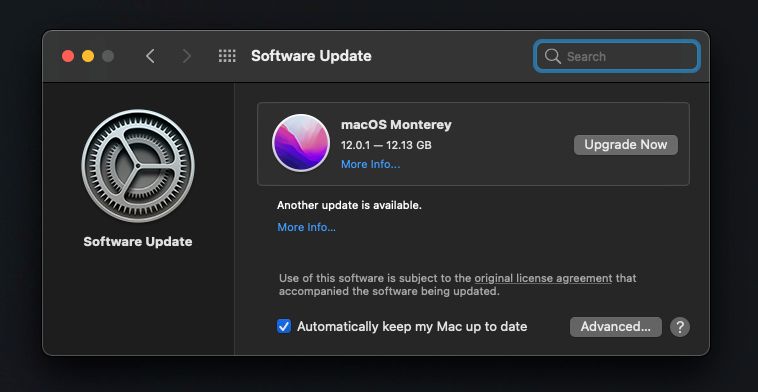Click the Software Update label below gear

[138, 242]
